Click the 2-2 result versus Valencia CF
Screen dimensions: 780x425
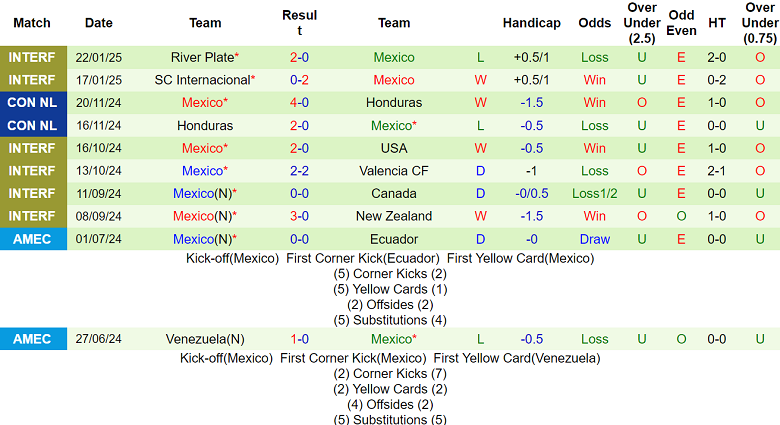(x=299, y=171)
